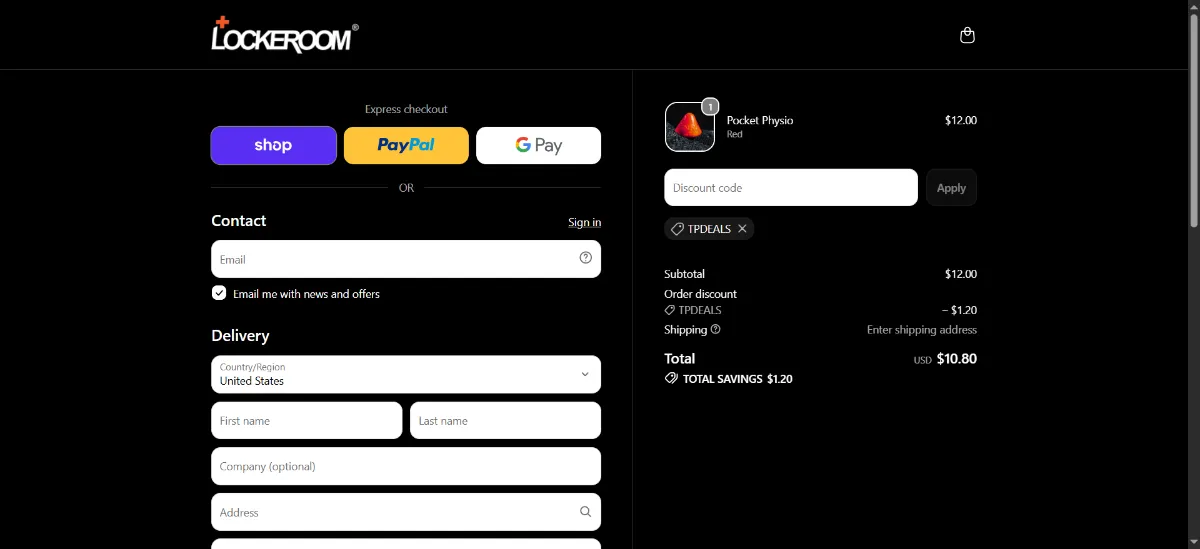Image resolution: width=1200 pixels, height=549 pixels.
Task: Focus the First name field
Action: click(x=306, y=421)
